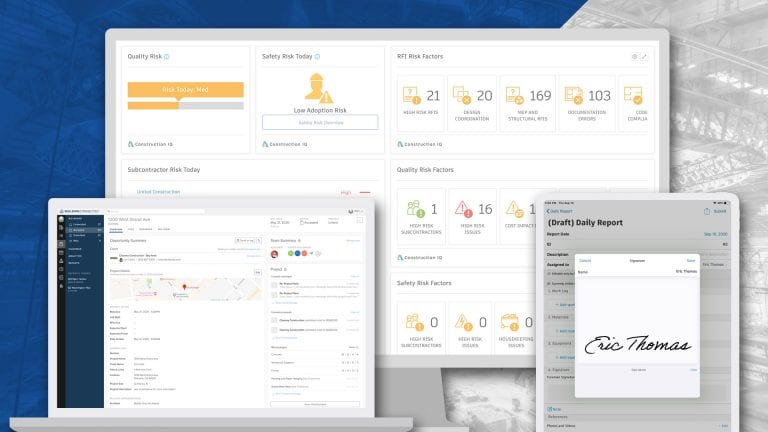Expand the Materials section on tablet
This screenshot has width=768, height=432.
558,317
